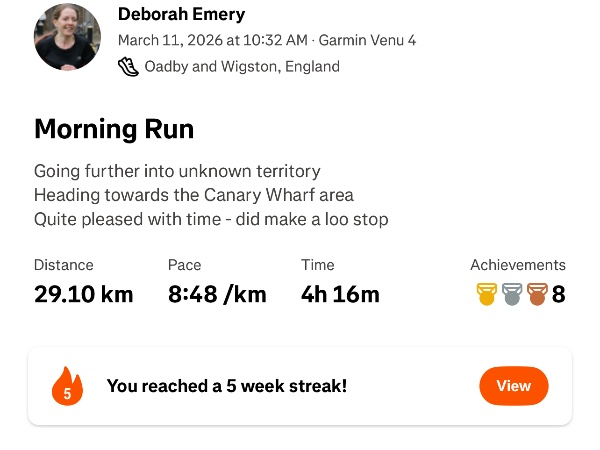Click the orange flame streak icon

coord(67,387)
